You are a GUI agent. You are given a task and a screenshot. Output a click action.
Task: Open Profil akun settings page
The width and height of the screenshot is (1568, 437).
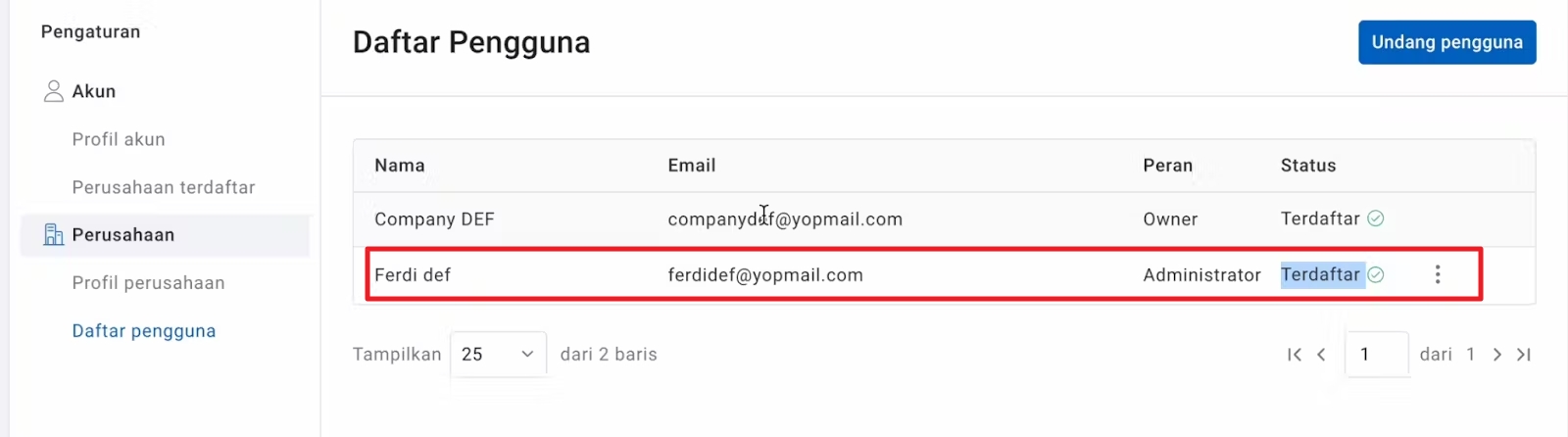[119, 139]
